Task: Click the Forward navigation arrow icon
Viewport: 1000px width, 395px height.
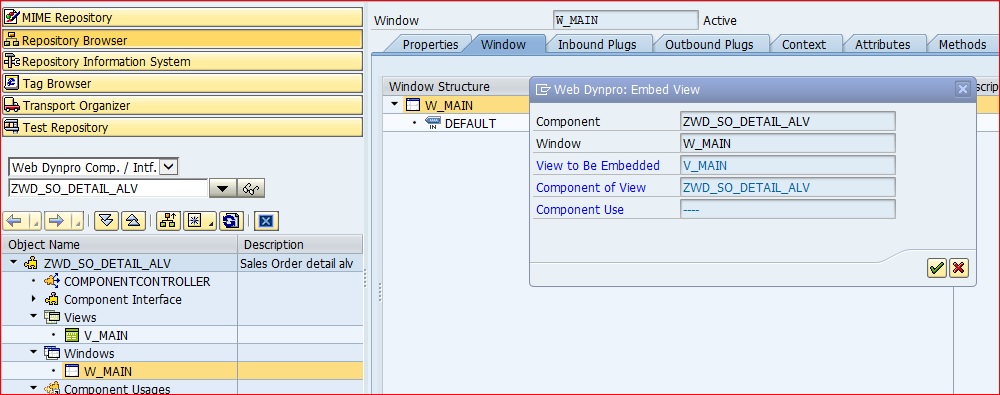Action: pyautogui.click(x=56, y=221)
